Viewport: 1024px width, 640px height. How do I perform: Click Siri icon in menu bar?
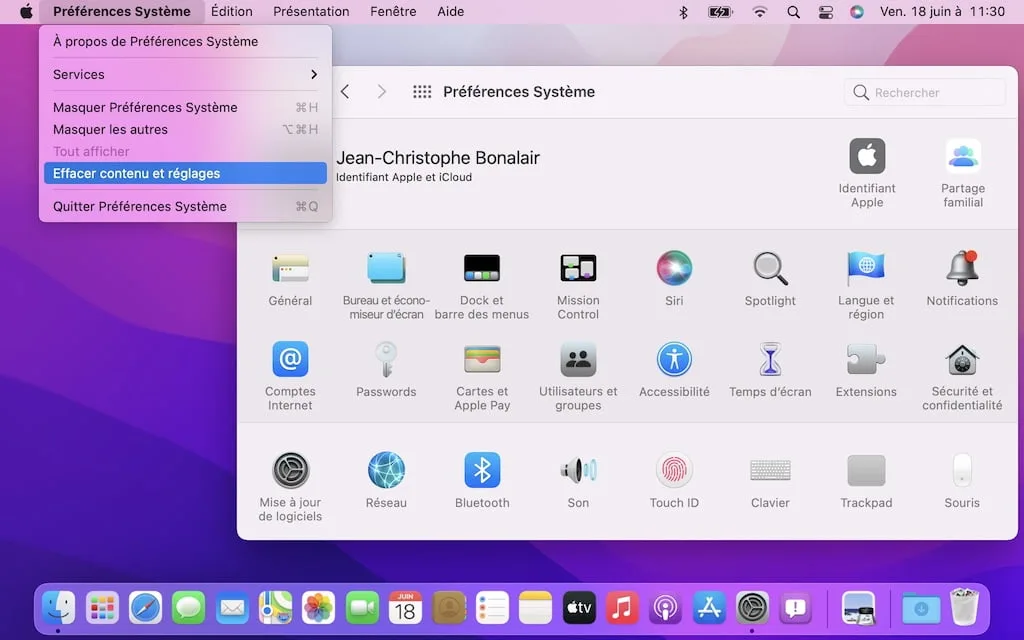tap(857, 12)
